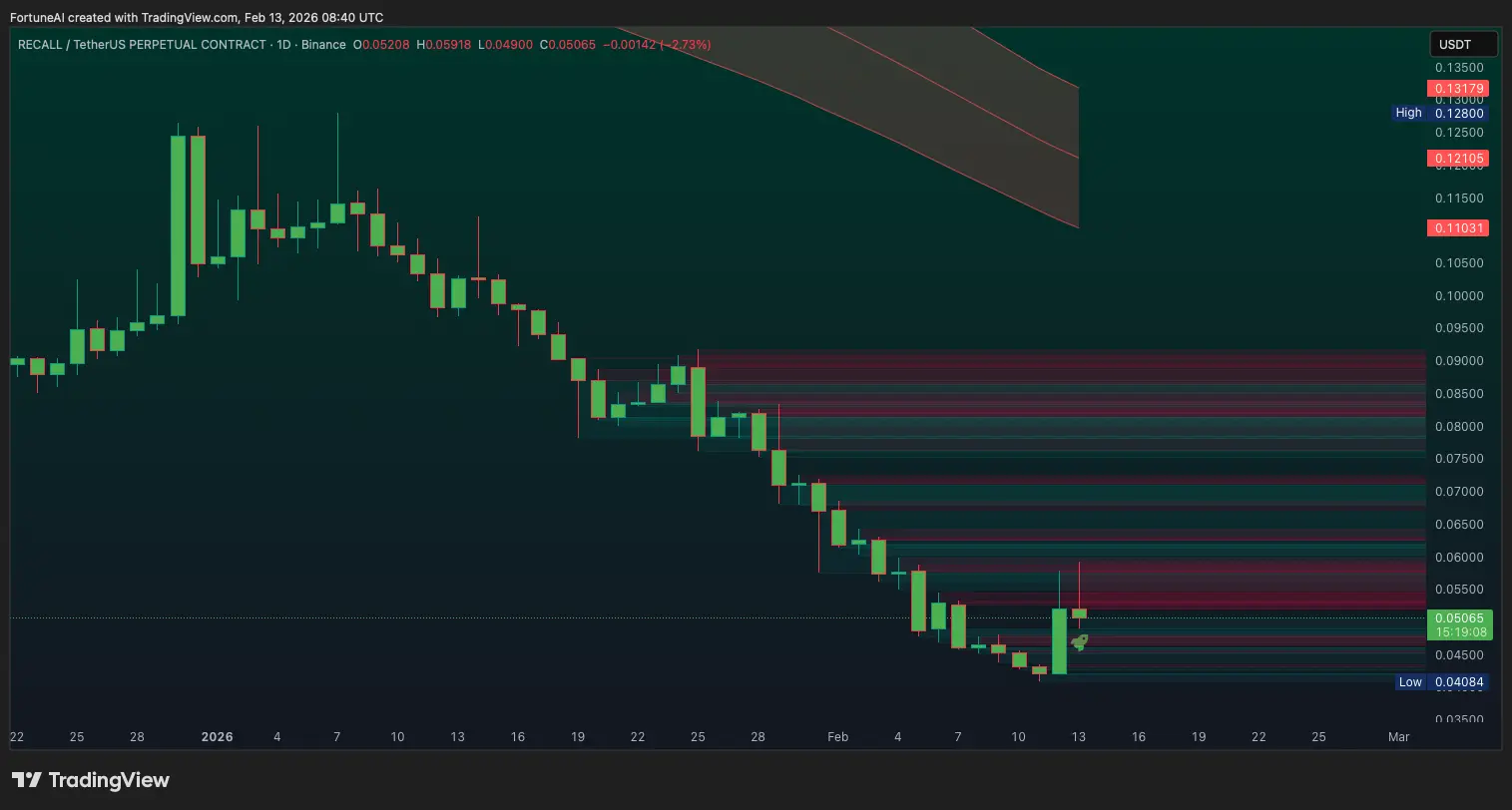Open the USDT currency selector
Screen dimensions: 1512x810
coord(1464,44)
